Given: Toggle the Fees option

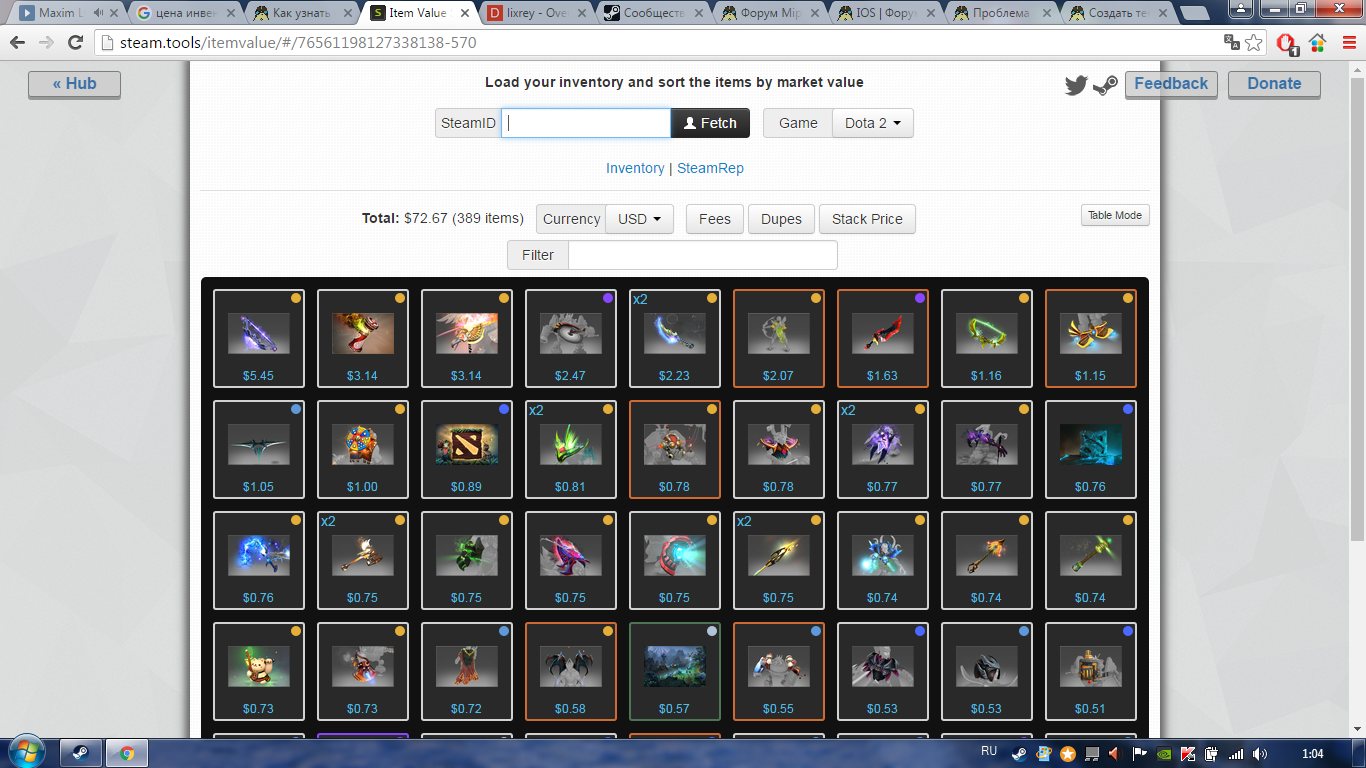Looking at the screenshot, I should (715, 219).
